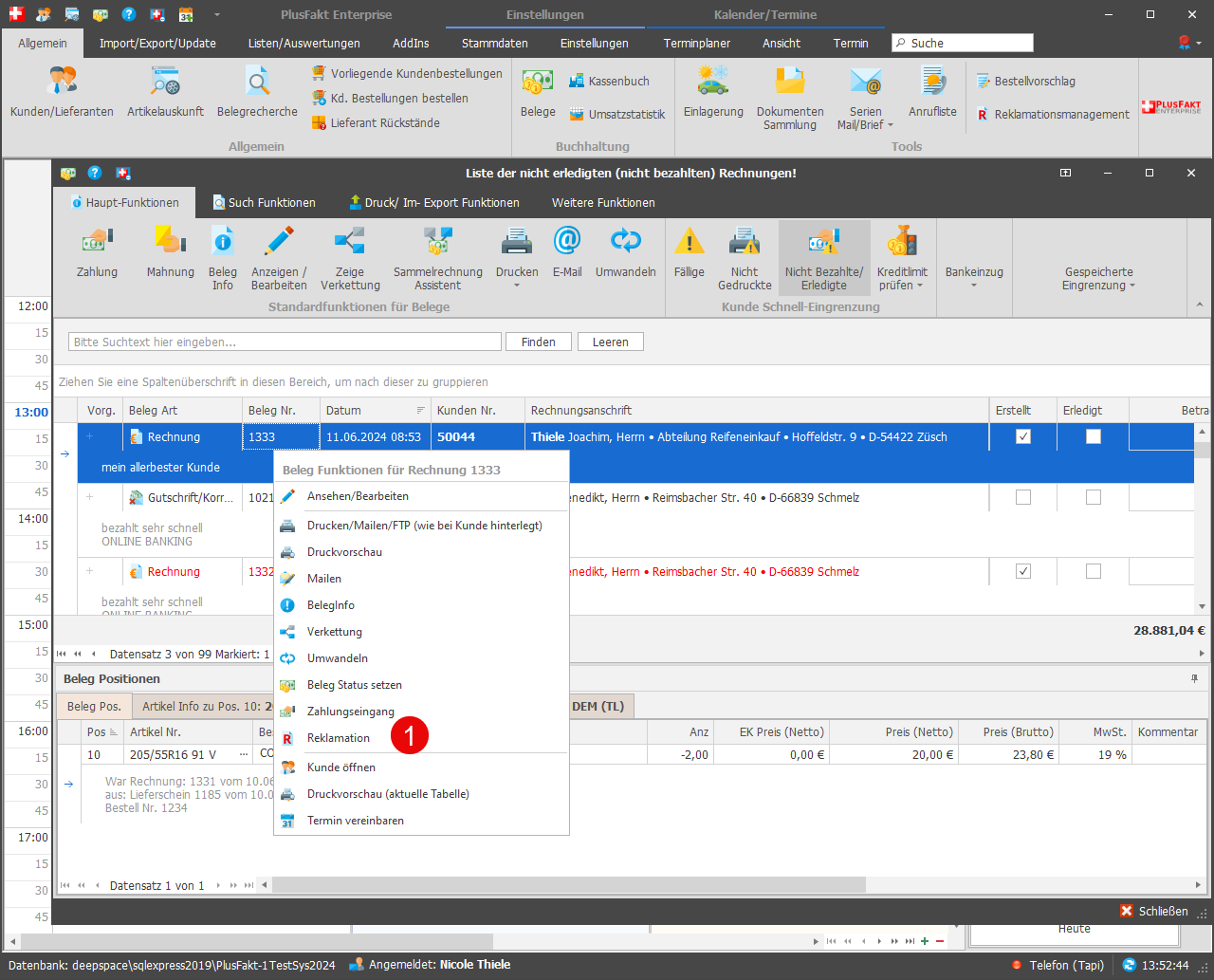Click Kd. Bestellungen bestellen
The width and height of the screenshot is (1214, 980).
[x=390, y=98]
